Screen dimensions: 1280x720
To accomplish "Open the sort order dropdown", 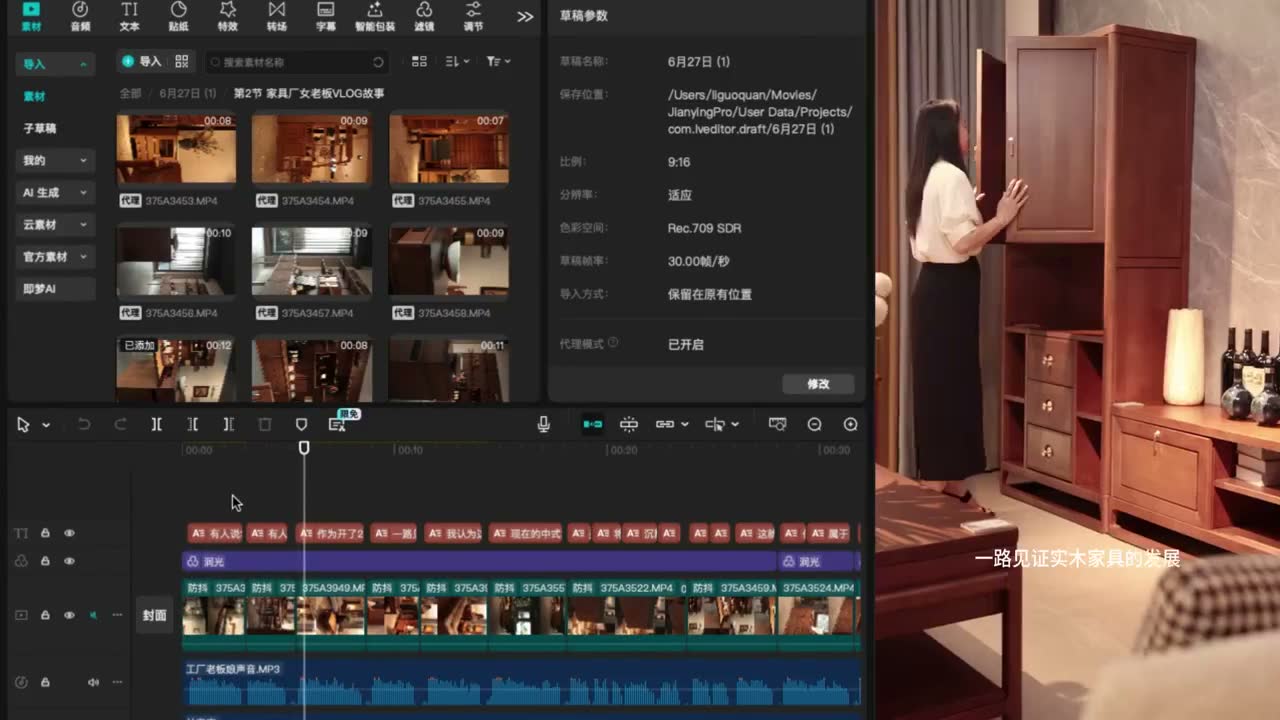I will point(457,62).
